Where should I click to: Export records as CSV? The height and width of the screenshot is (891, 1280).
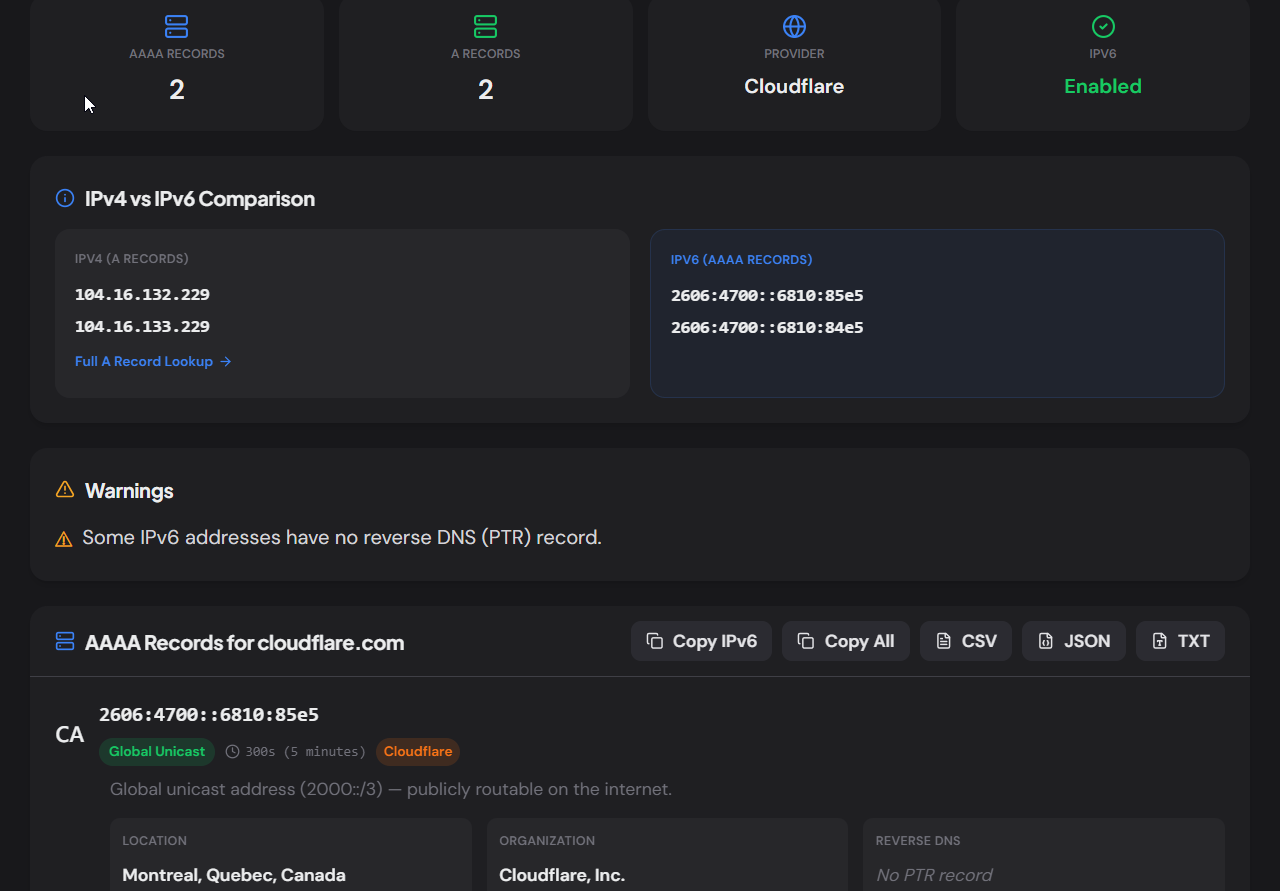point(966,641)
